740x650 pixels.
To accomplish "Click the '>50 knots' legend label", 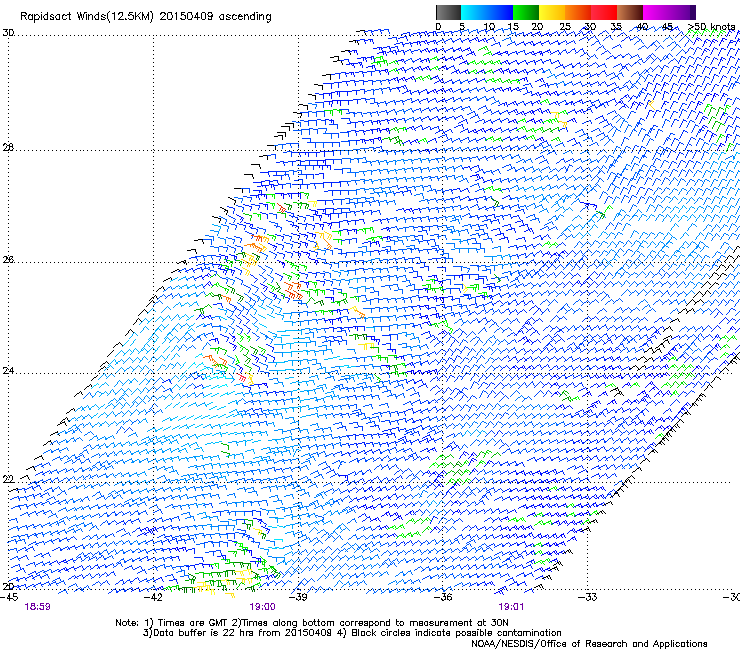I will tap(712, 27).
